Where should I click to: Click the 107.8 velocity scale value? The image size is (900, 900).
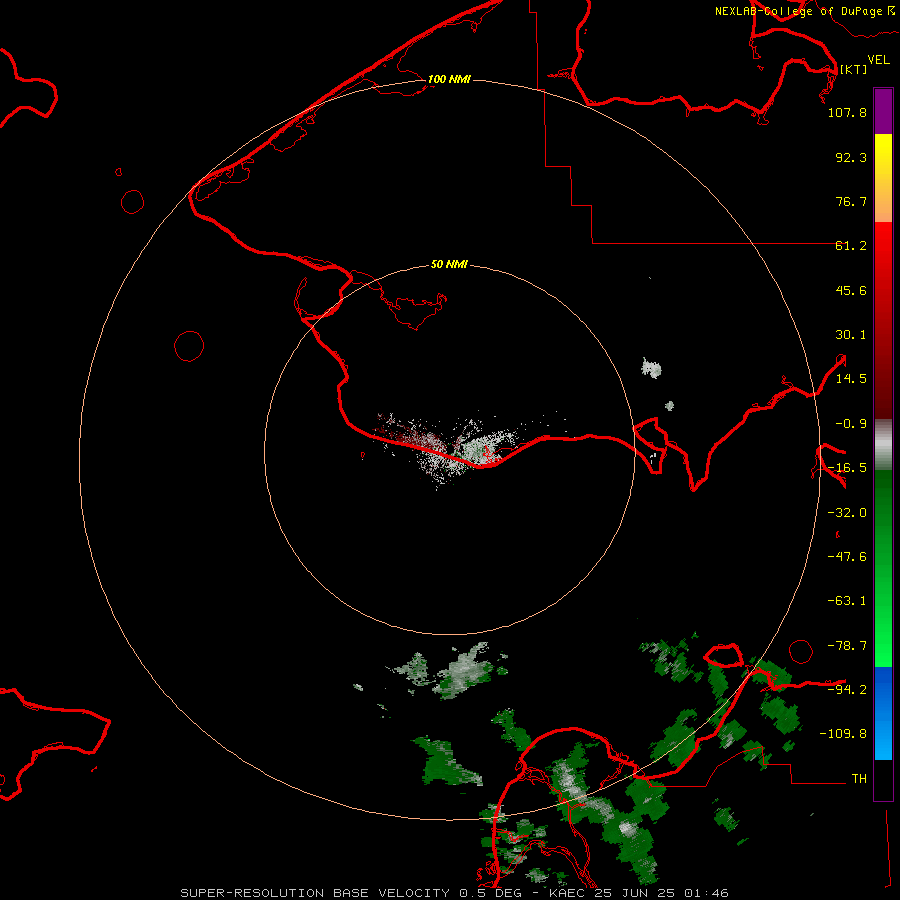coord(847,112)
